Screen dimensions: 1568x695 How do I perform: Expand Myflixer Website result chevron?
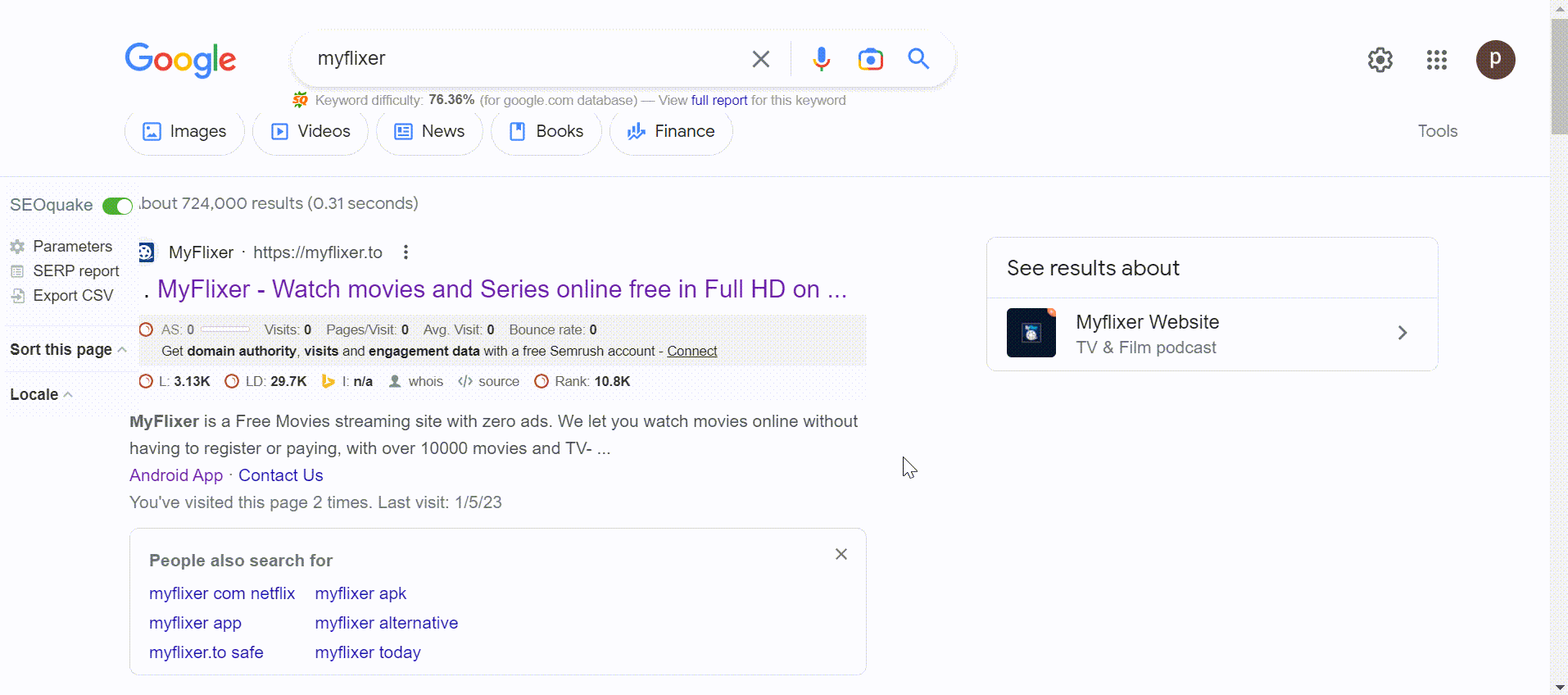(1403, 333)
